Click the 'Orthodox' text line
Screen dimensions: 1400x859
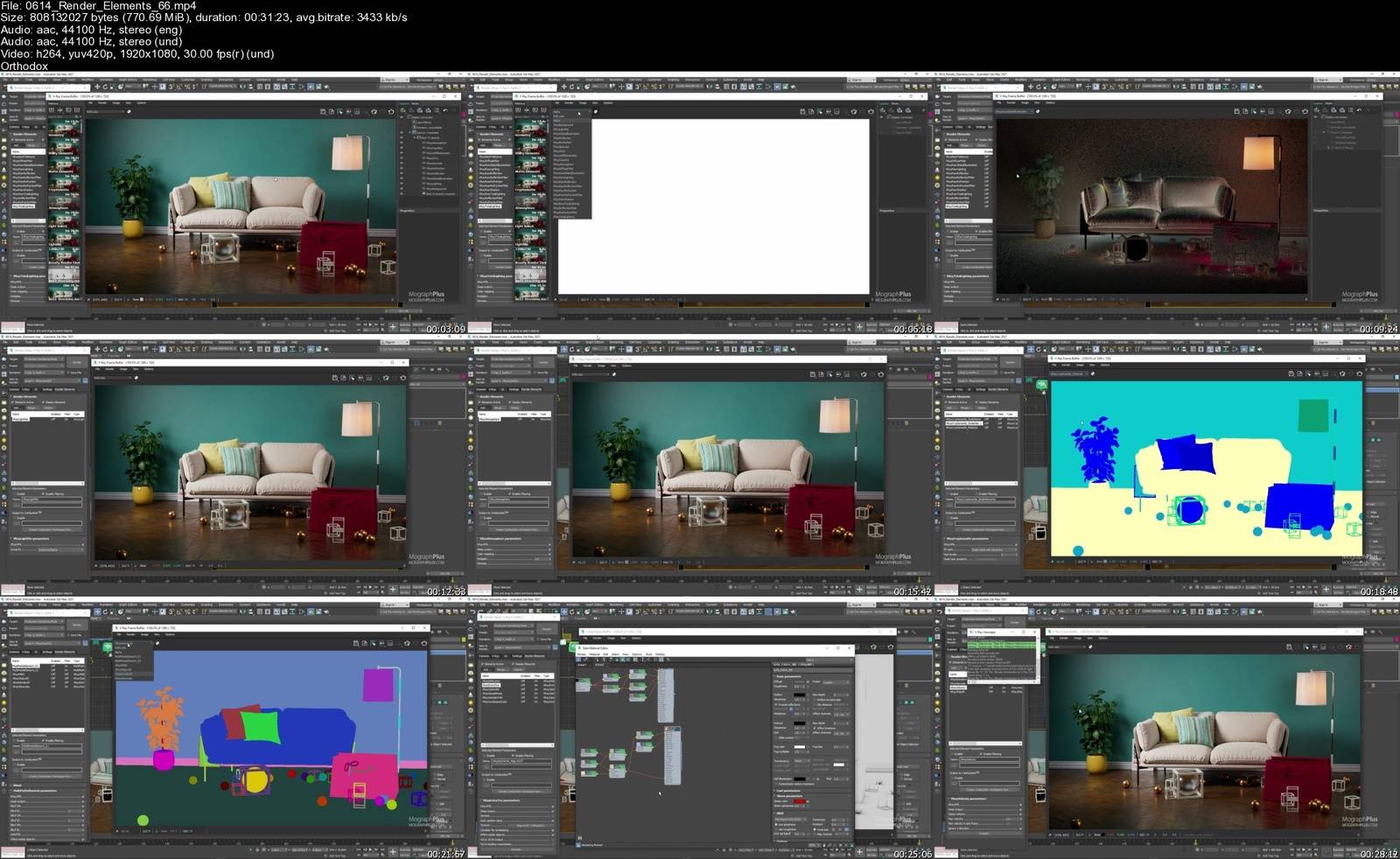(x=24, y=66)
